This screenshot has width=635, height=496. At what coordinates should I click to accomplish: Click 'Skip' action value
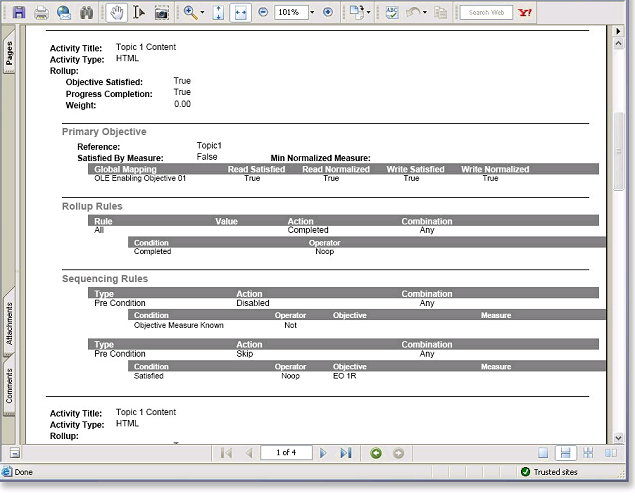point(245,353)
